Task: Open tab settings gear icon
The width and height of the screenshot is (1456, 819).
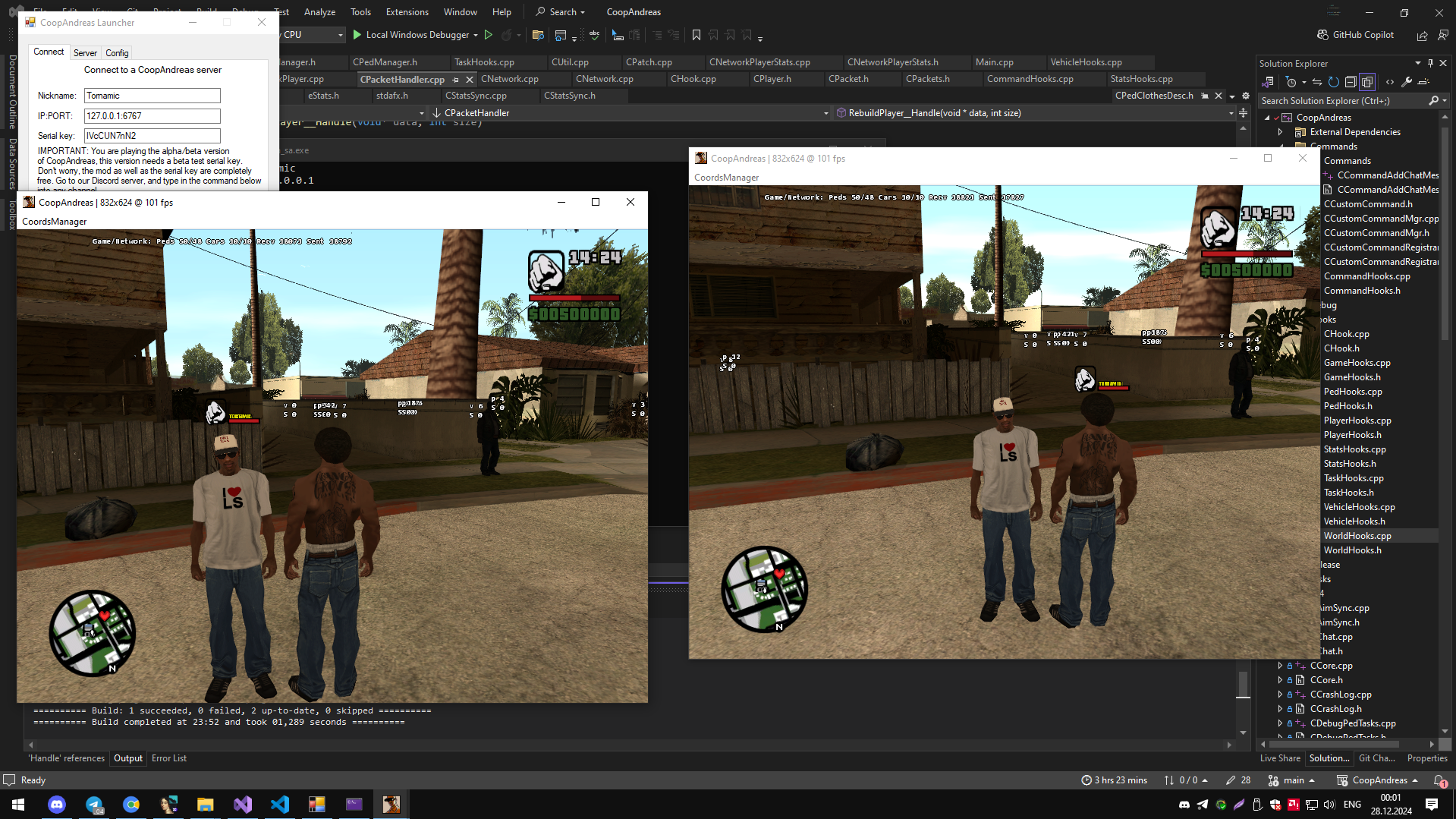Action: coord(1245,96)
